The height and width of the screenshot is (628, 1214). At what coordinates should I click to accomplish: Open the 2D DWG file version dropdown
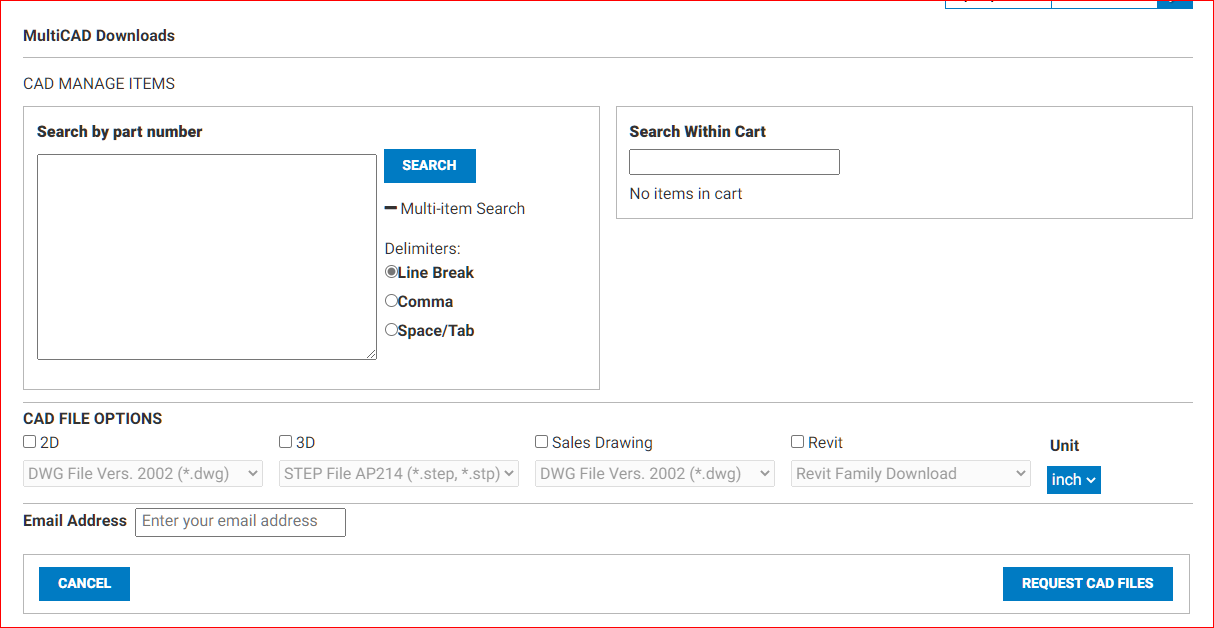(x=143, y=474)
